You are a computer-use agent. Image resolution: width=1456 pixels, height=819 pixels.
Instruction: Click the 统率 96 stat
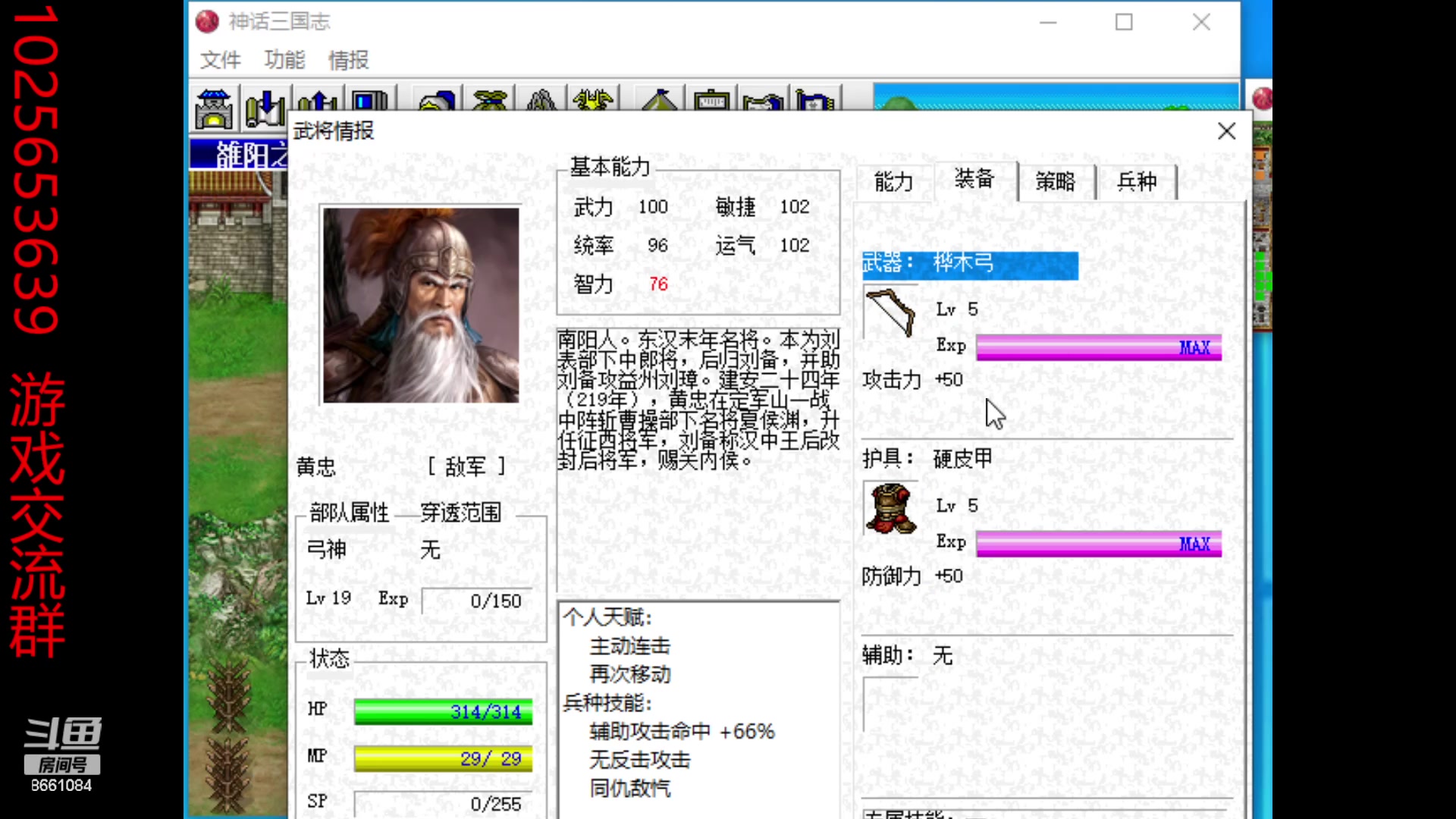[x=621, y=245]
